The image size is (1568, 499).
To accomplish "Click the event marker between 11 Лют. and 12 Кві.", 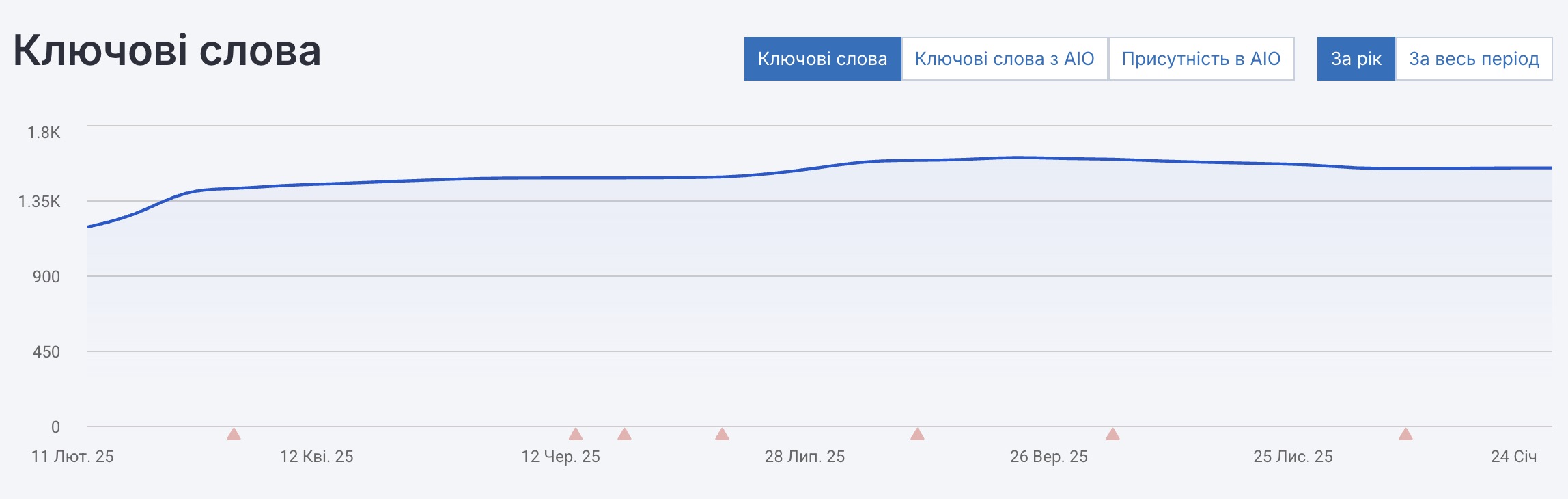I will pos(234,434).
